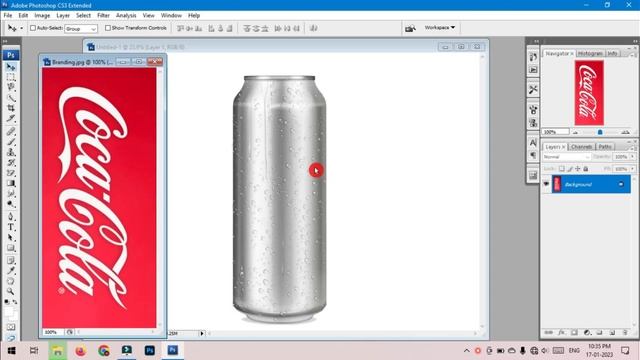This screenshot has height=360, width=640.
Task: Enable the Auto-Select checkbox
Action: coord(33,28)
